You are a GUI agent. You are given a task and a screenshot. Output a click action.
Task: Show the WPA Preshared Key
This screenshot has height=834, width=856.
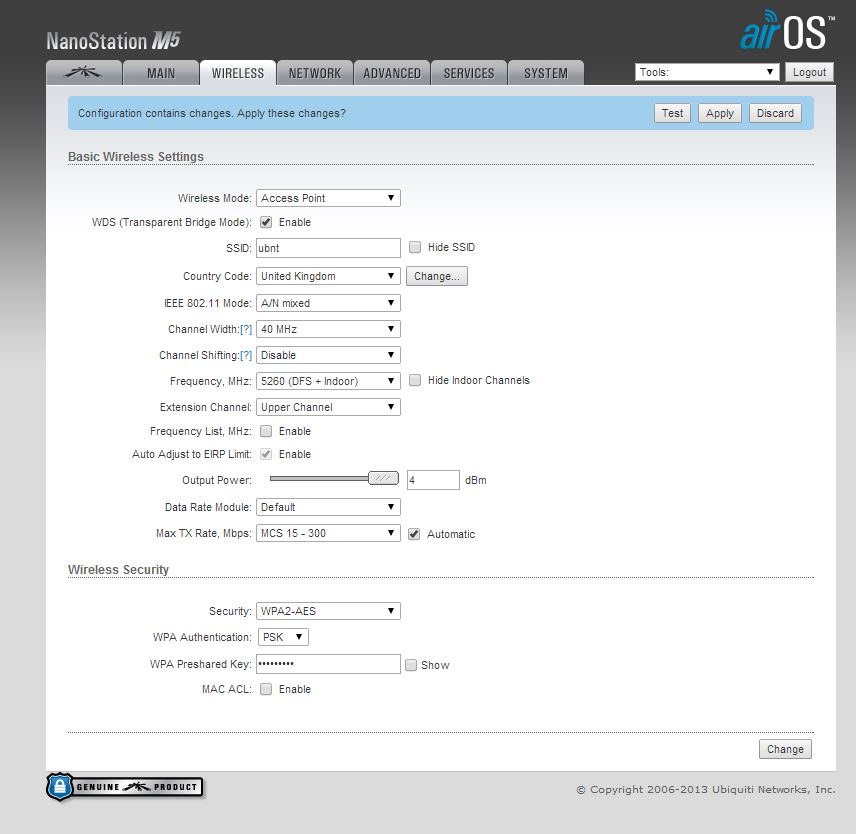[x=411, y=664]
